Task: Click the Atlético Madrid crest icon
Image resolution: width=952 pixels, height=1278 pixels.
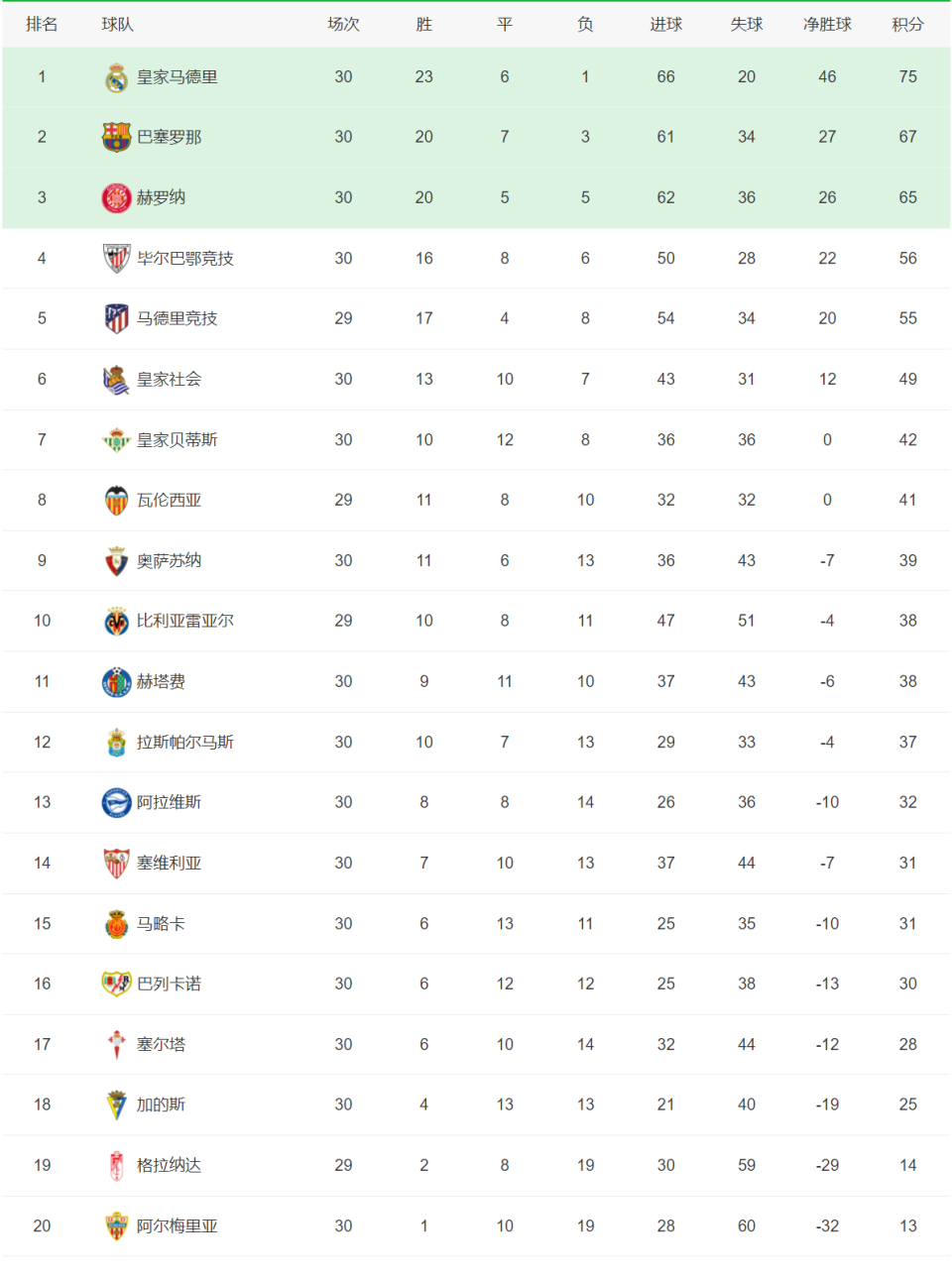Action: point(116,318)
